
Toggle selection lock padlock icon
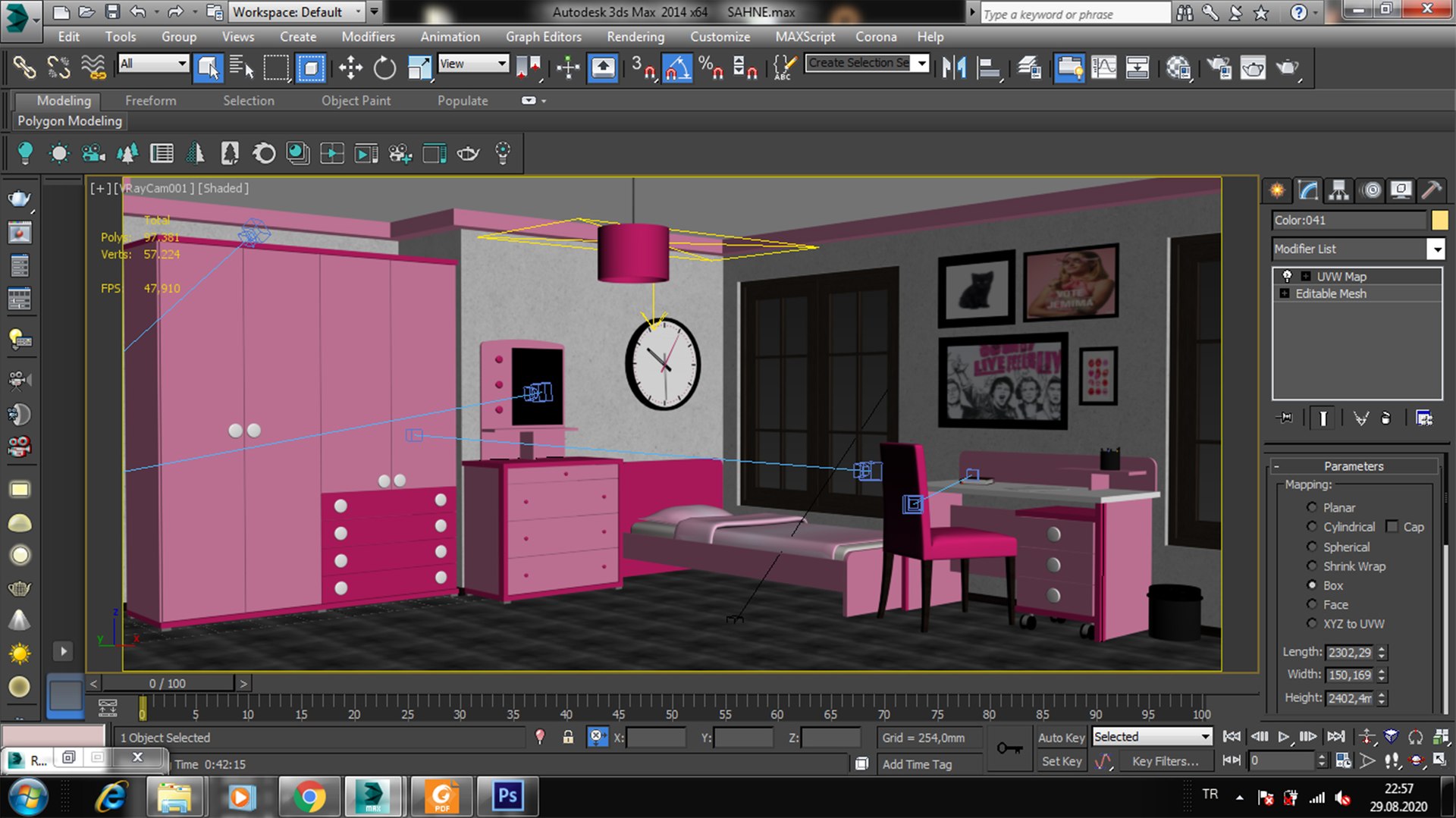pyautogui.click(x=568, y=737)
